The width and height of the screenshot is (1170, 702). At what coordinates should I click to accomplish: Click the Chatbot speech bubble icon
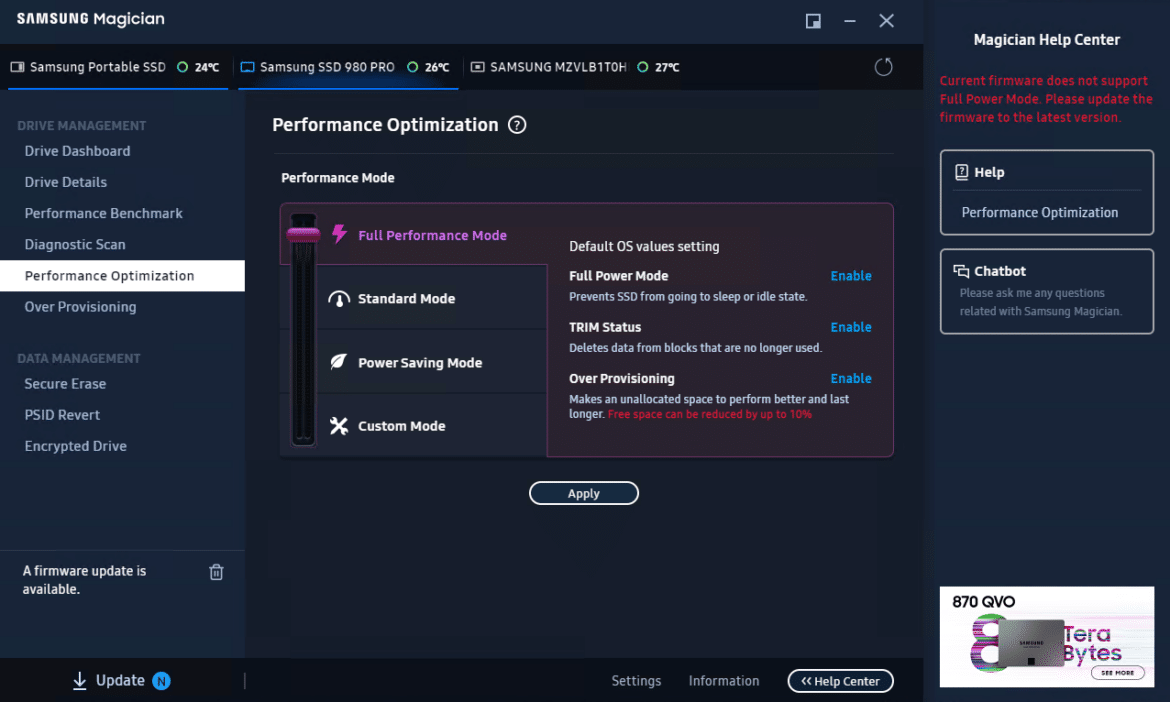(961, 271)
